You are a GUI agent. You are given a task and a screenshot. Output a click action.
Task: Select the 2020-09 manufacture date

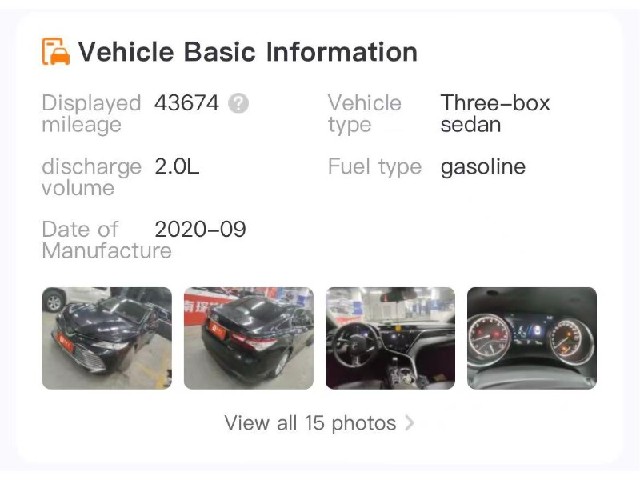(200, 229)
